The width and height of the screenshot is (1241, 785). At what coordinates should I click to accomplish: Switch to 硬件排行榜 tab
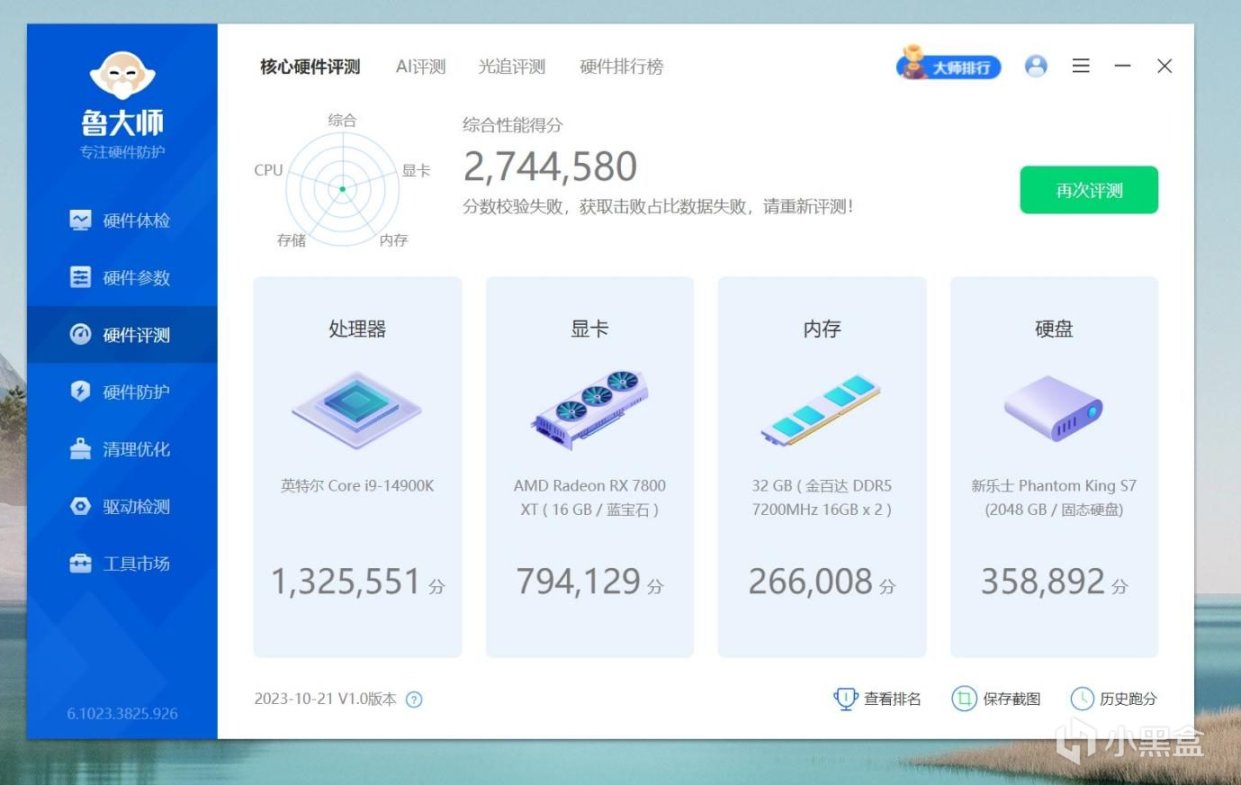(621, 67)
